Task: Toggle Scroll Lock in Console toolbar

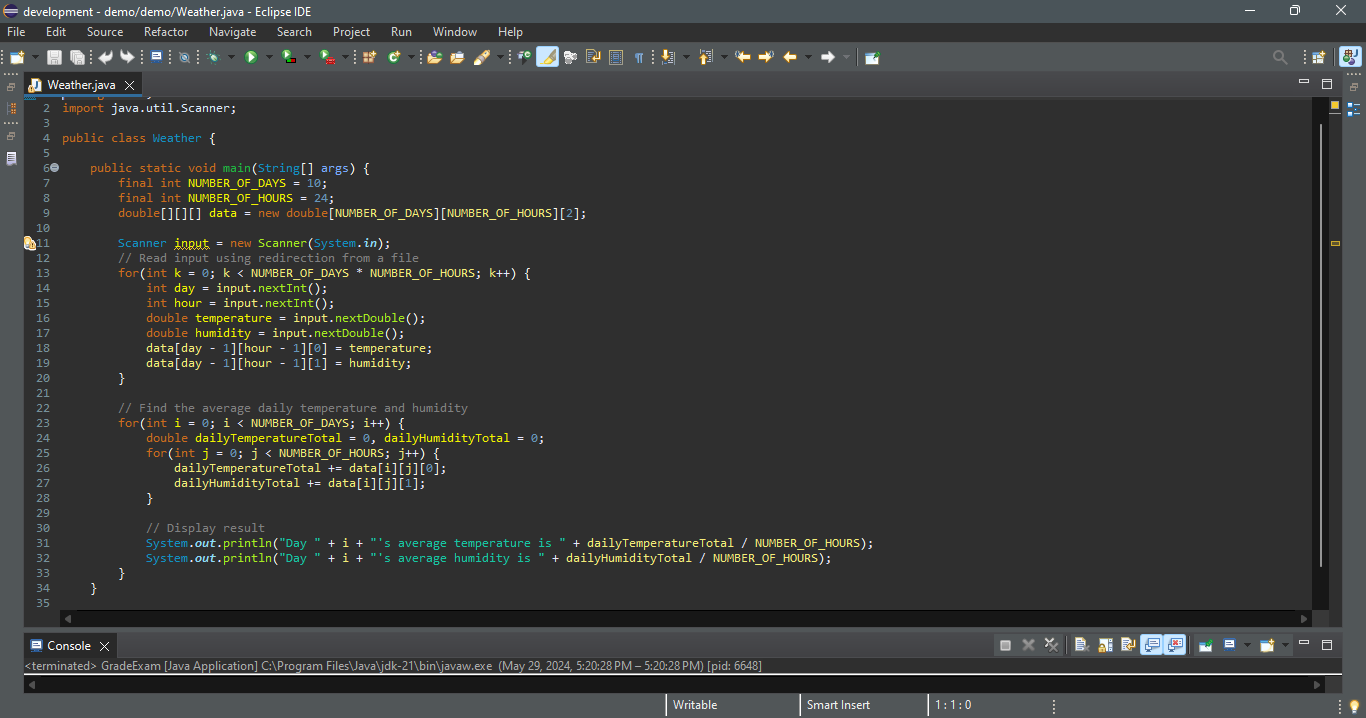Action: pyautogui.click(x=1105, y=645)
